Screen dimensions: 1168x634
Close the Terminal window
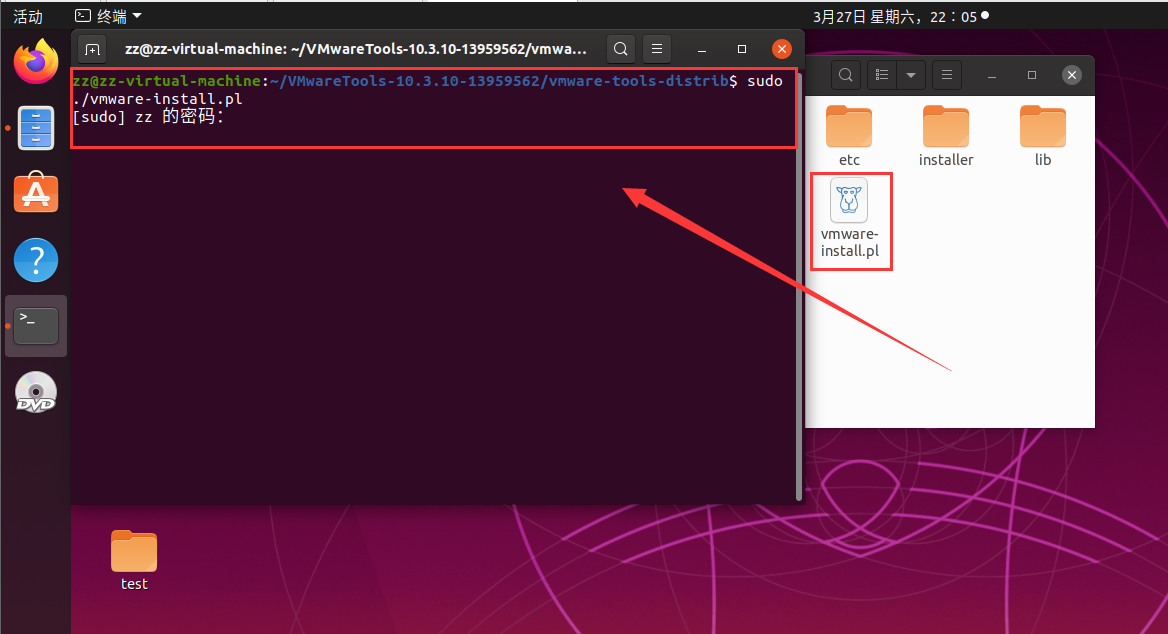click(781, 49)
